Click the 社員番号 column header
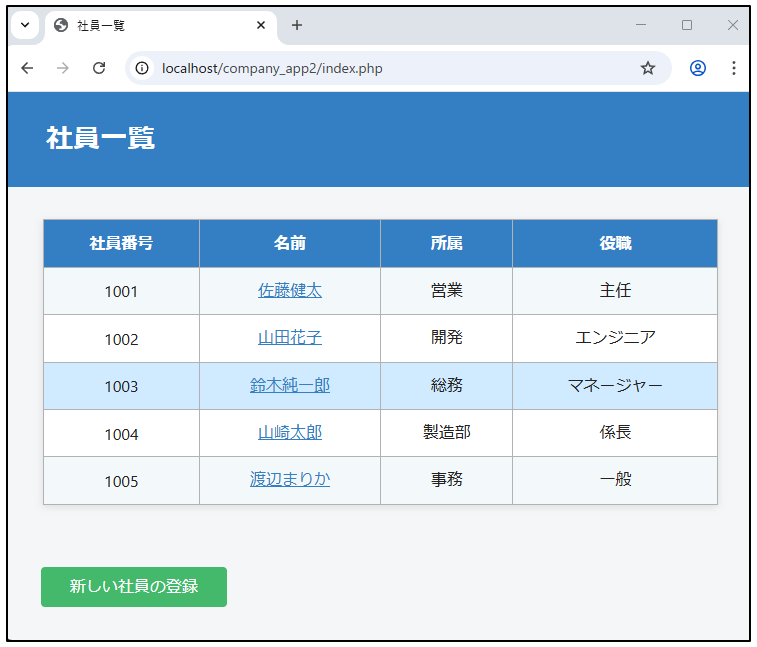 pos(121,243)
